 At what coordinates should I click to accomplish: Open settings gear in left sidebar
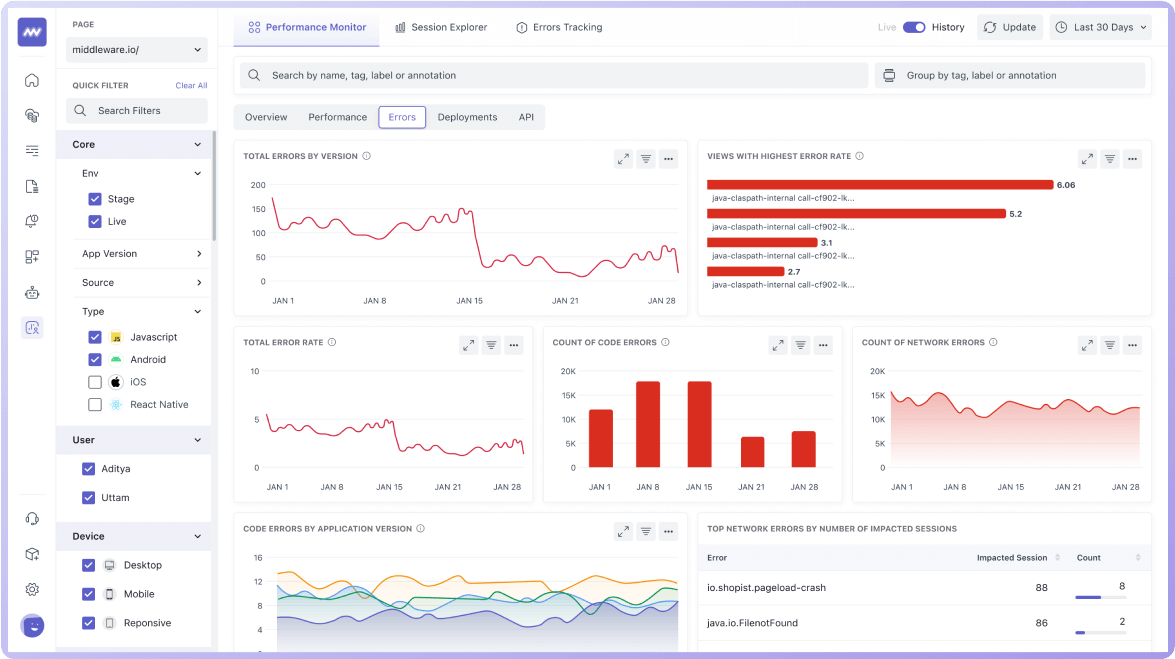pos(32,589)
